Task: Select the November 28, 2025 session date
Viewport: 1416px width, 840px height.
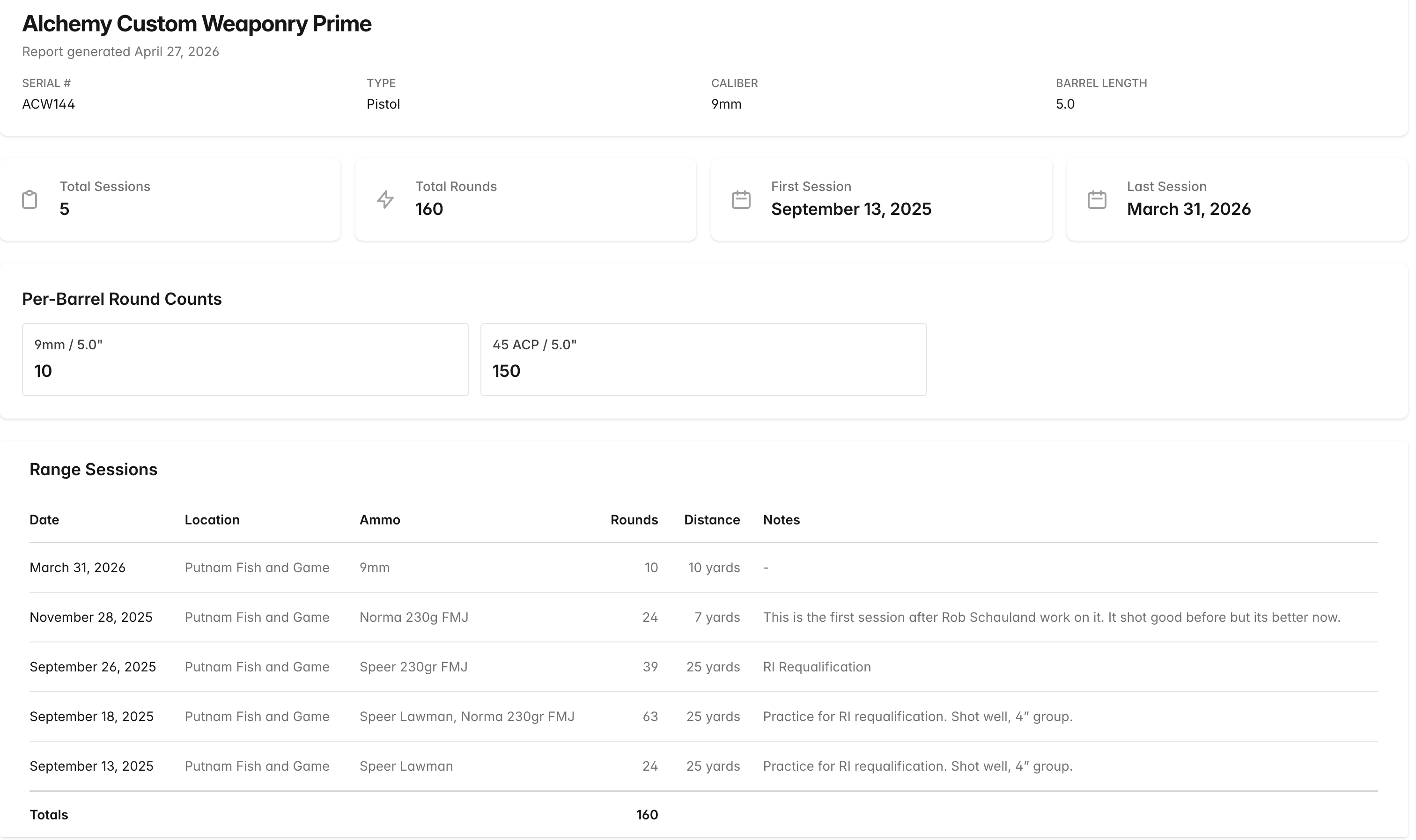Action: click(x=91, y=617)
